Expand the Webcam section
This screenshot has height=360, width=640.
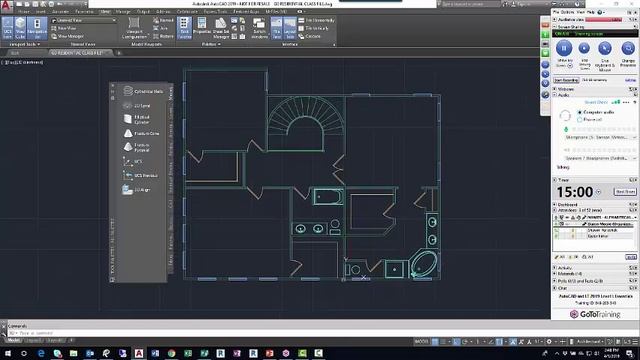click(555, 89)
